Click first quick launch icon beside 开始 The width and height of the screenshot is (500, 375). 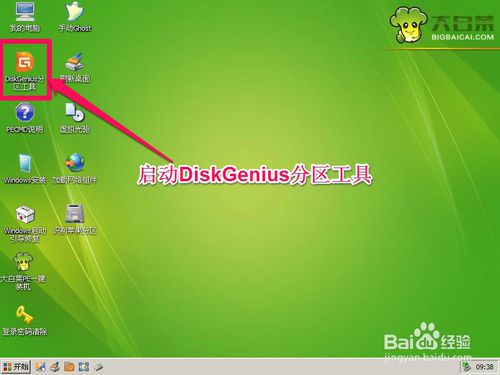[x=41, y=367]
